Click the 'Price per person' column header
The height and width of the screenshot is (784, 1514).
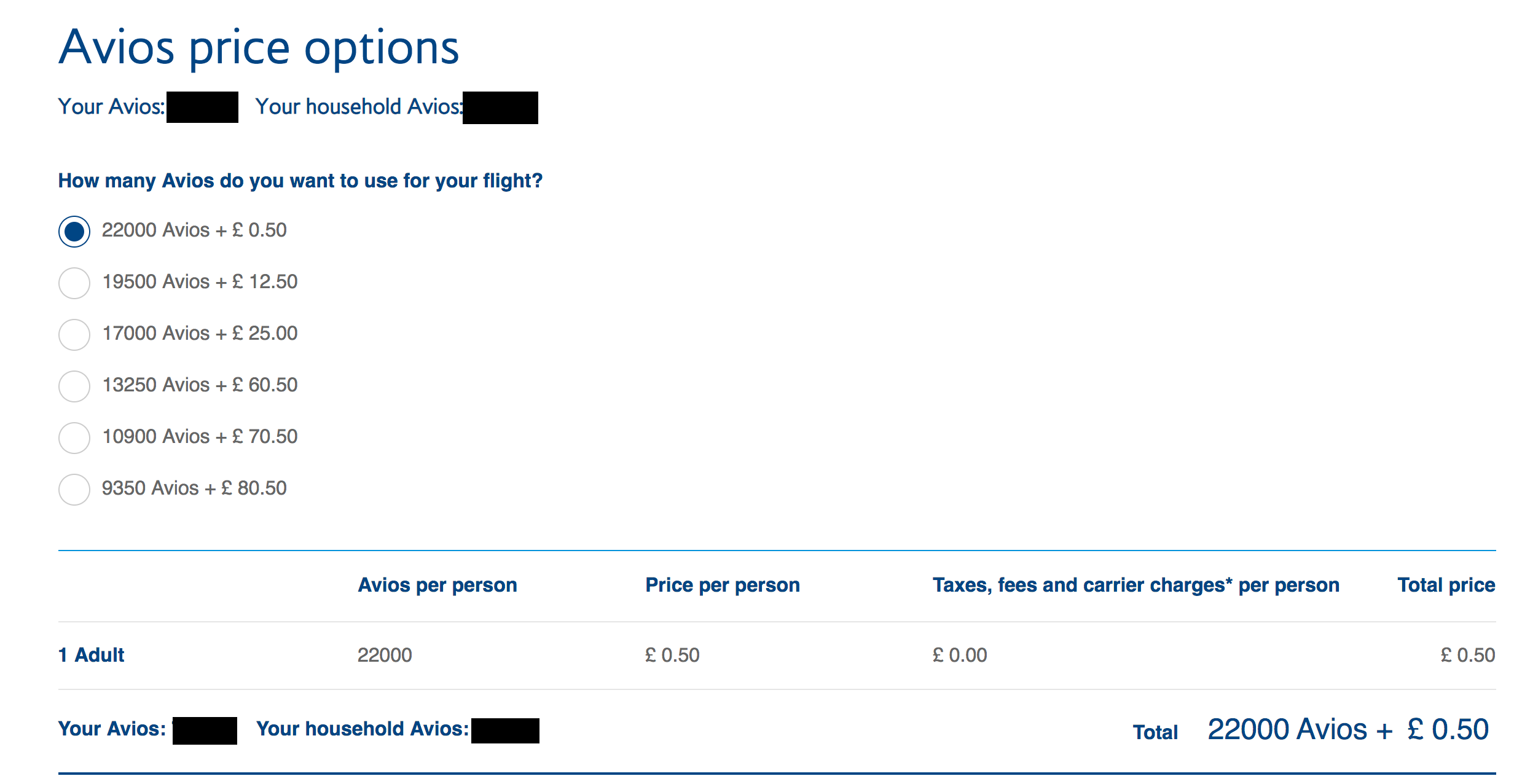click(x=723, y=585)
